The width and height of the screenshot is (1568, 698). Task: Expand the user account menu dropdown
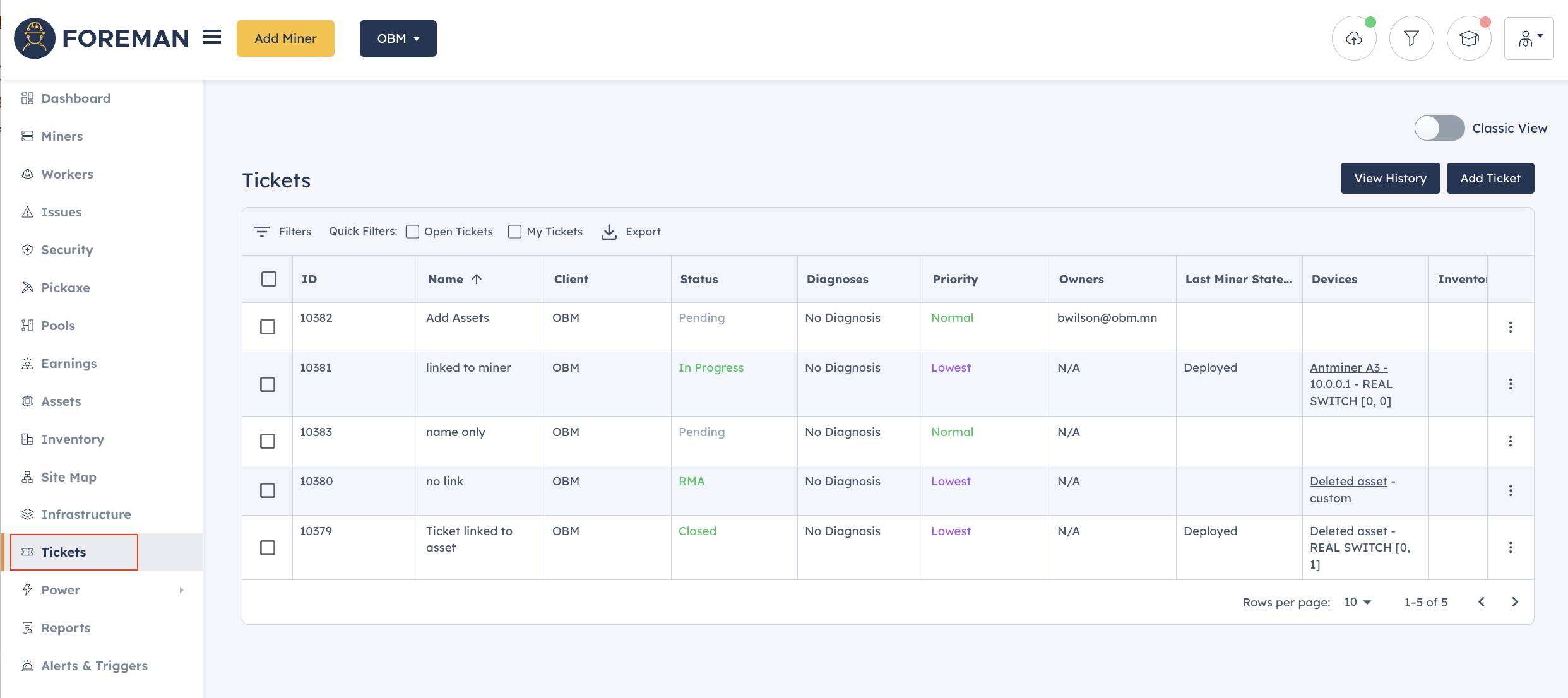[1529, 38]
